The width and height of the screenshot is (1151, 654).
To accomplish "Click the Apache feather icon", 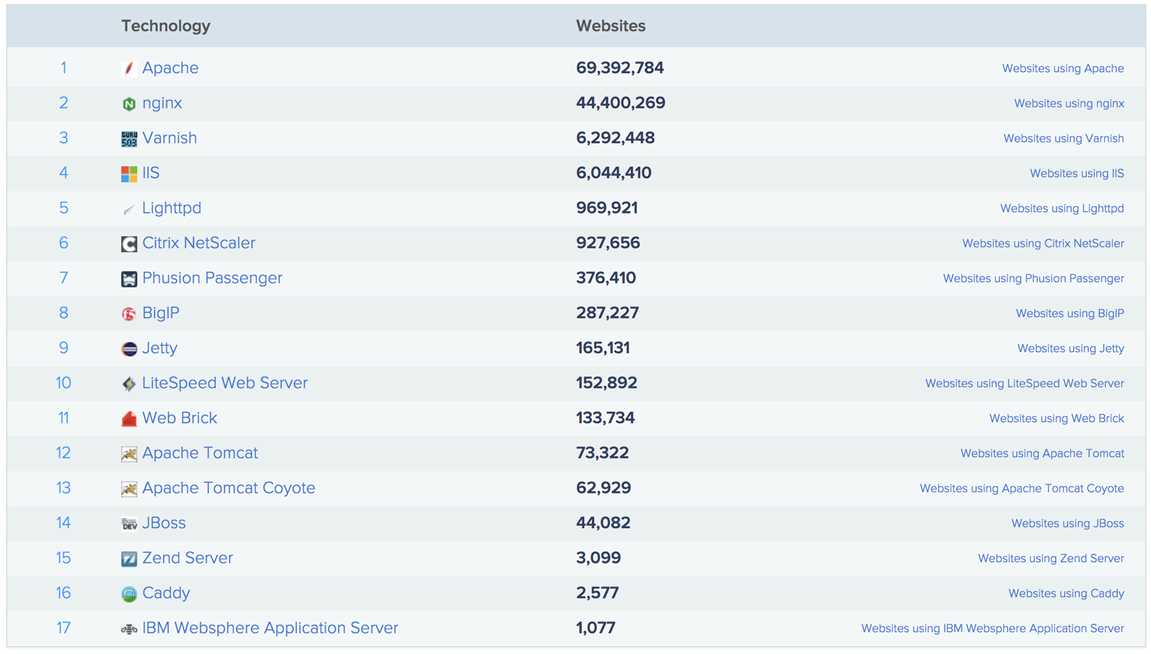I will pyautogui.click(x=128, y=68).
